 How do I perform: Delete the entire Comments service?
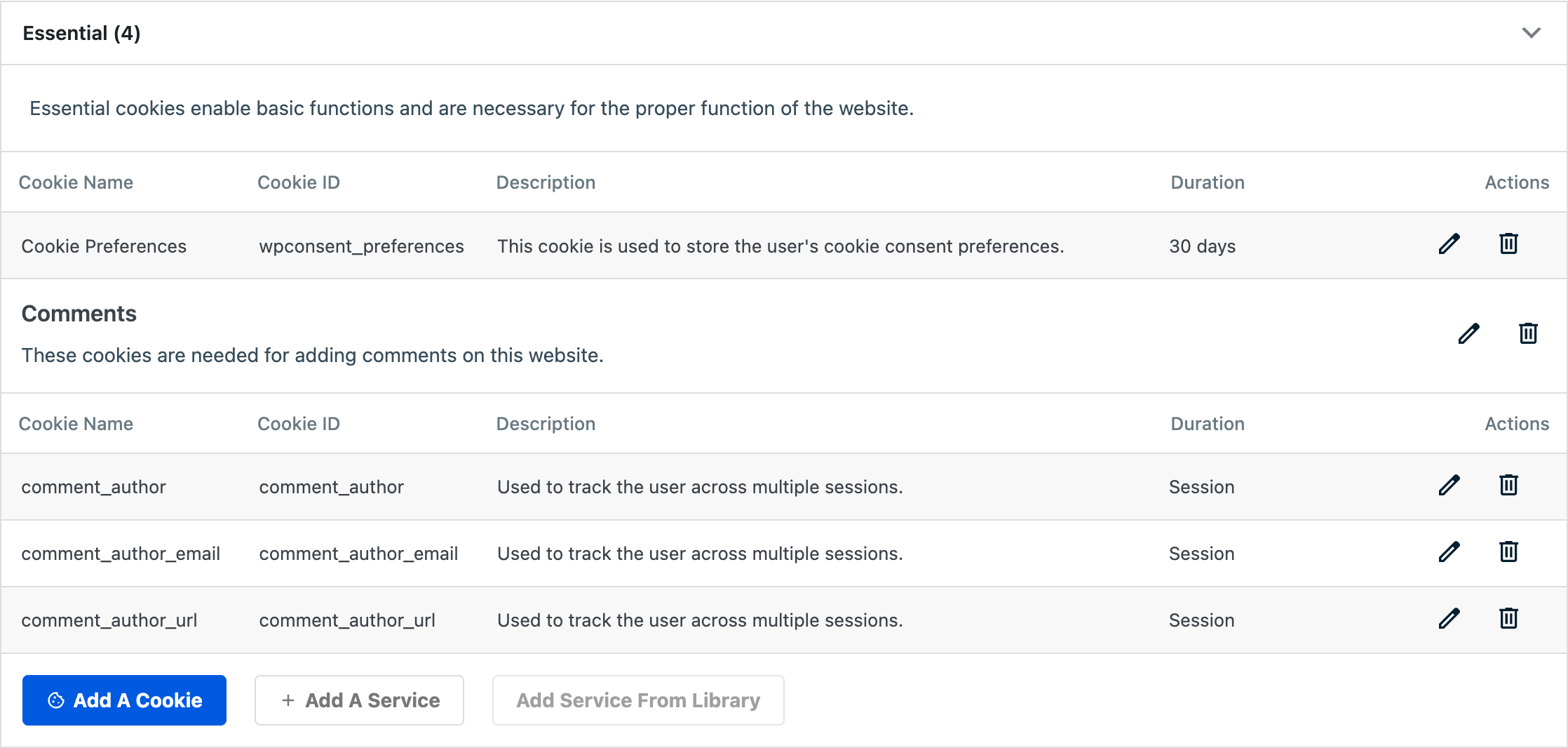tap(1527, 334)
